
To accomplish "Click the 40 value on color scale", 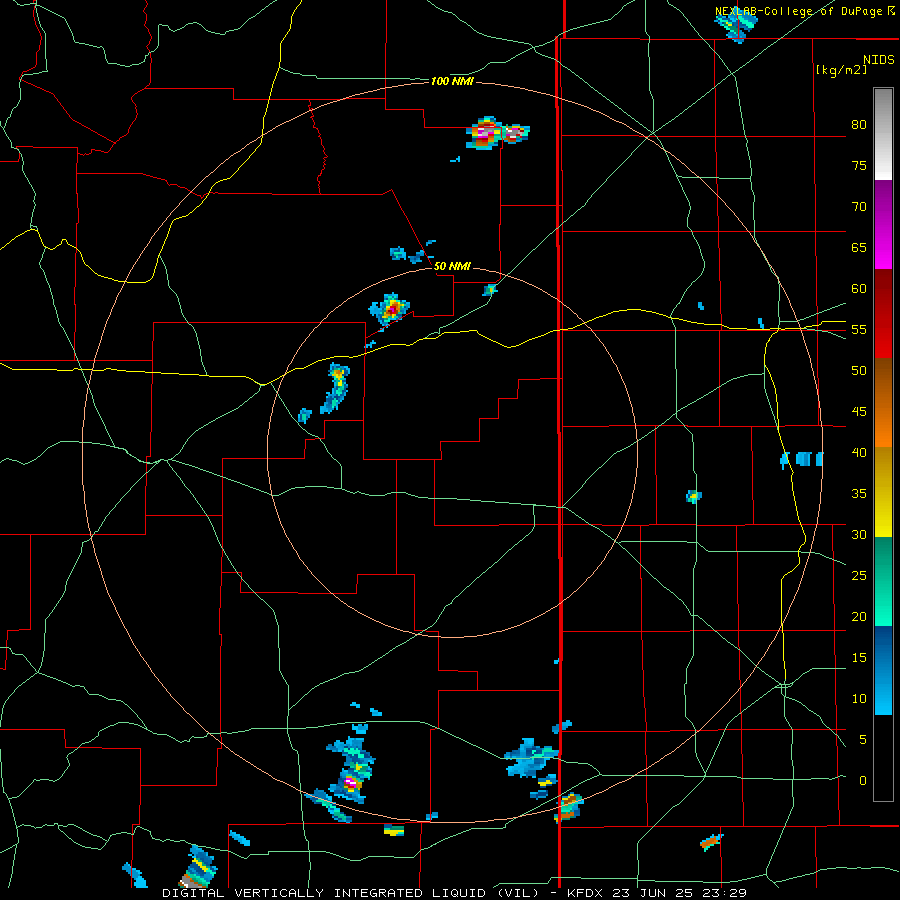I will pyautogui.click(x=859, y=452).
